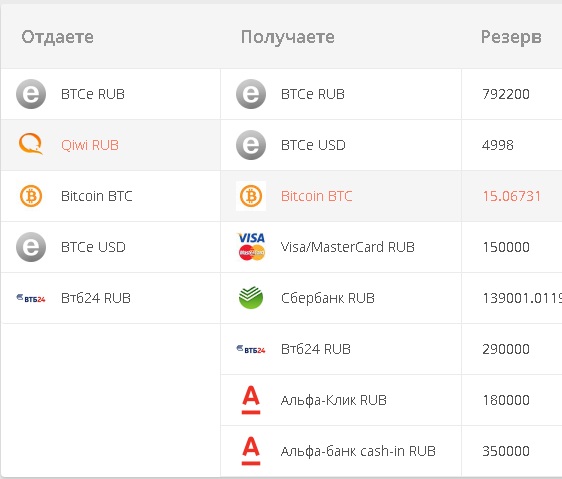This screenshot has width=562, height=479.
Task: Choose BTCe USD in the Отдаете list
Action: (110, 247)
